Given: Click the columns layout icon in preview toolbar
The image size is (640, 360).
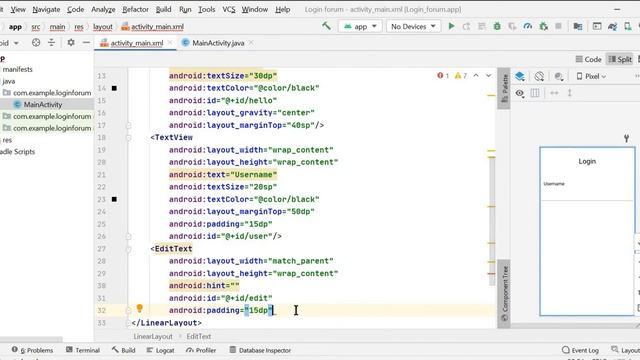Looking at the screenshot, I should [535, 93].
